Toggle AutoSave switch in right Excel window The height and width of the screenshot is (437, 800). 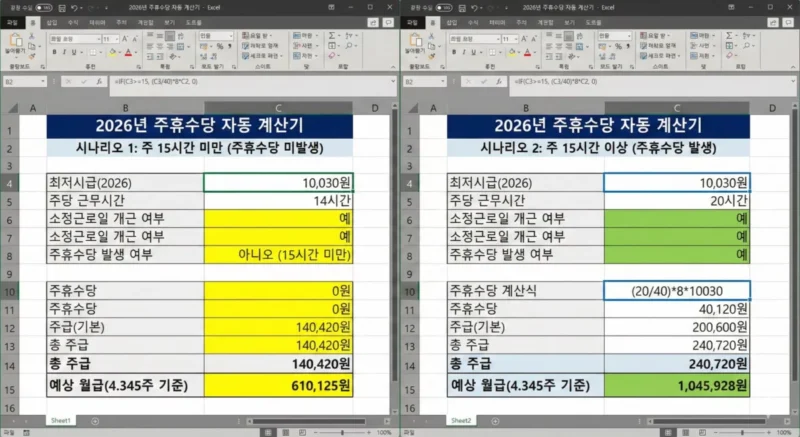point(444,8)
